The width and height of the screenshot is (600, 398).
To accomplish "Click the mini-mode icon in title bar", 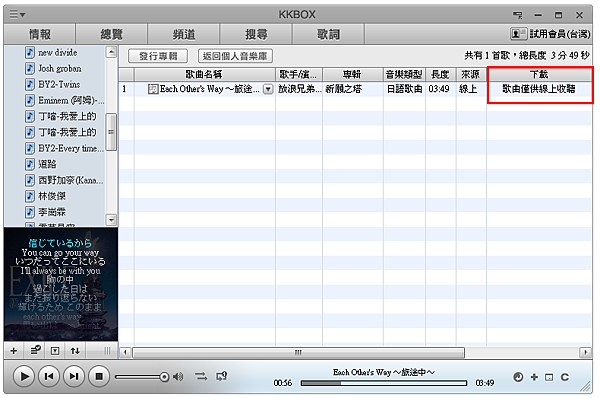I will click(517, 15).
